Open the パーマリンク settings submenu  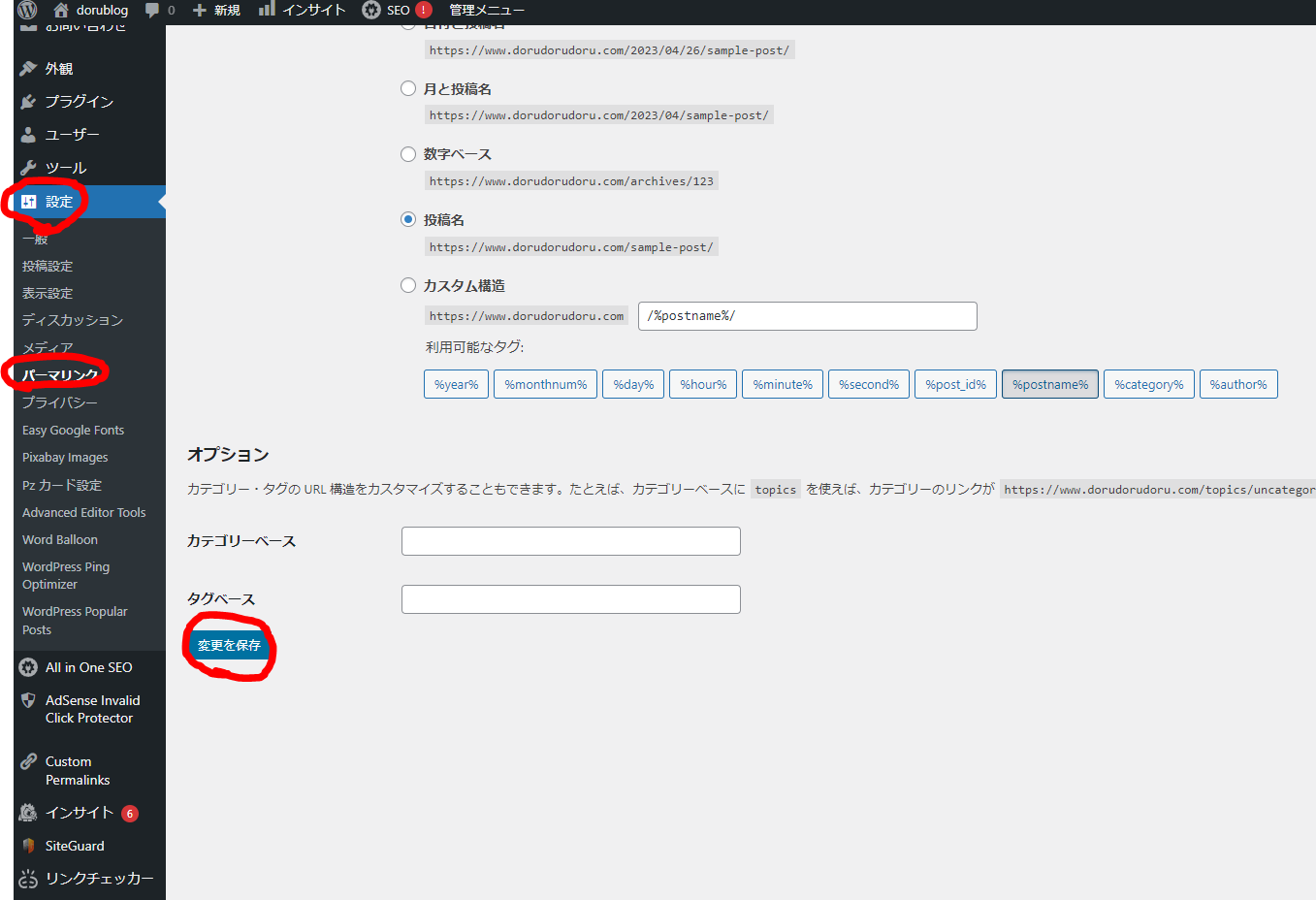[x=60, y=374]
